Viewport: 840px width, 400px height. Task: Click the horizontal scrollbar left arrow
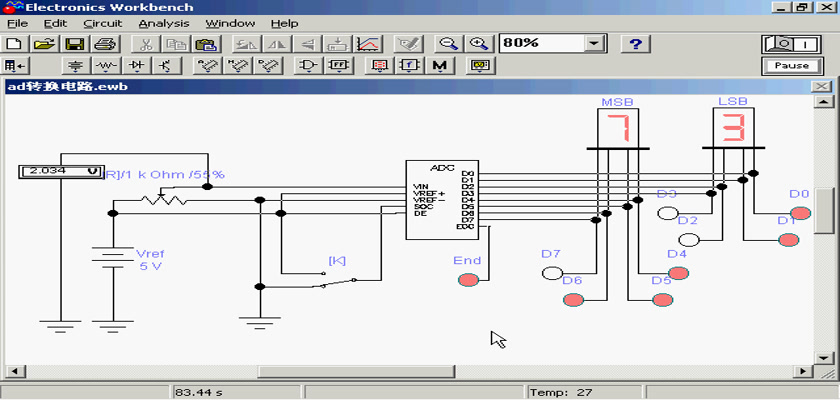13,371
